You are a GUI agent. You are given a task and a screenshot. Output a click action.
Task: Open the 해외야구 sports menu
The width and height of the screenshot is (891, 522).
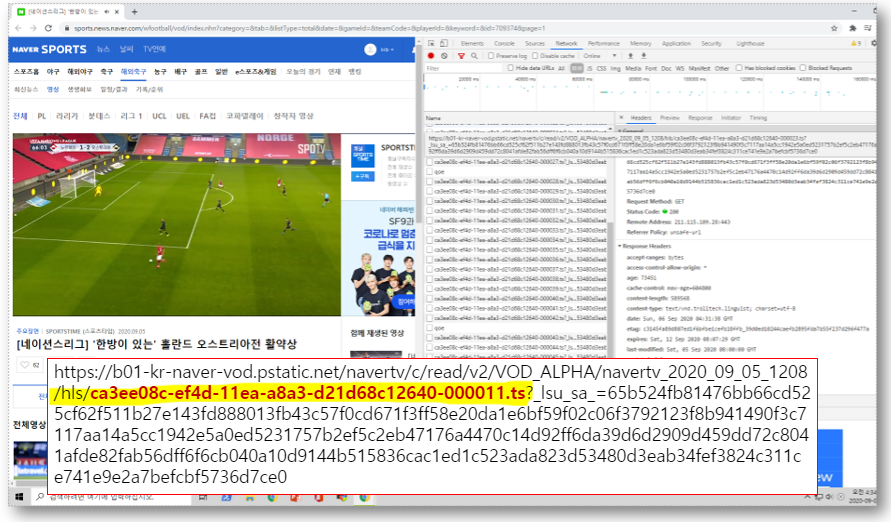pos(80,72)
